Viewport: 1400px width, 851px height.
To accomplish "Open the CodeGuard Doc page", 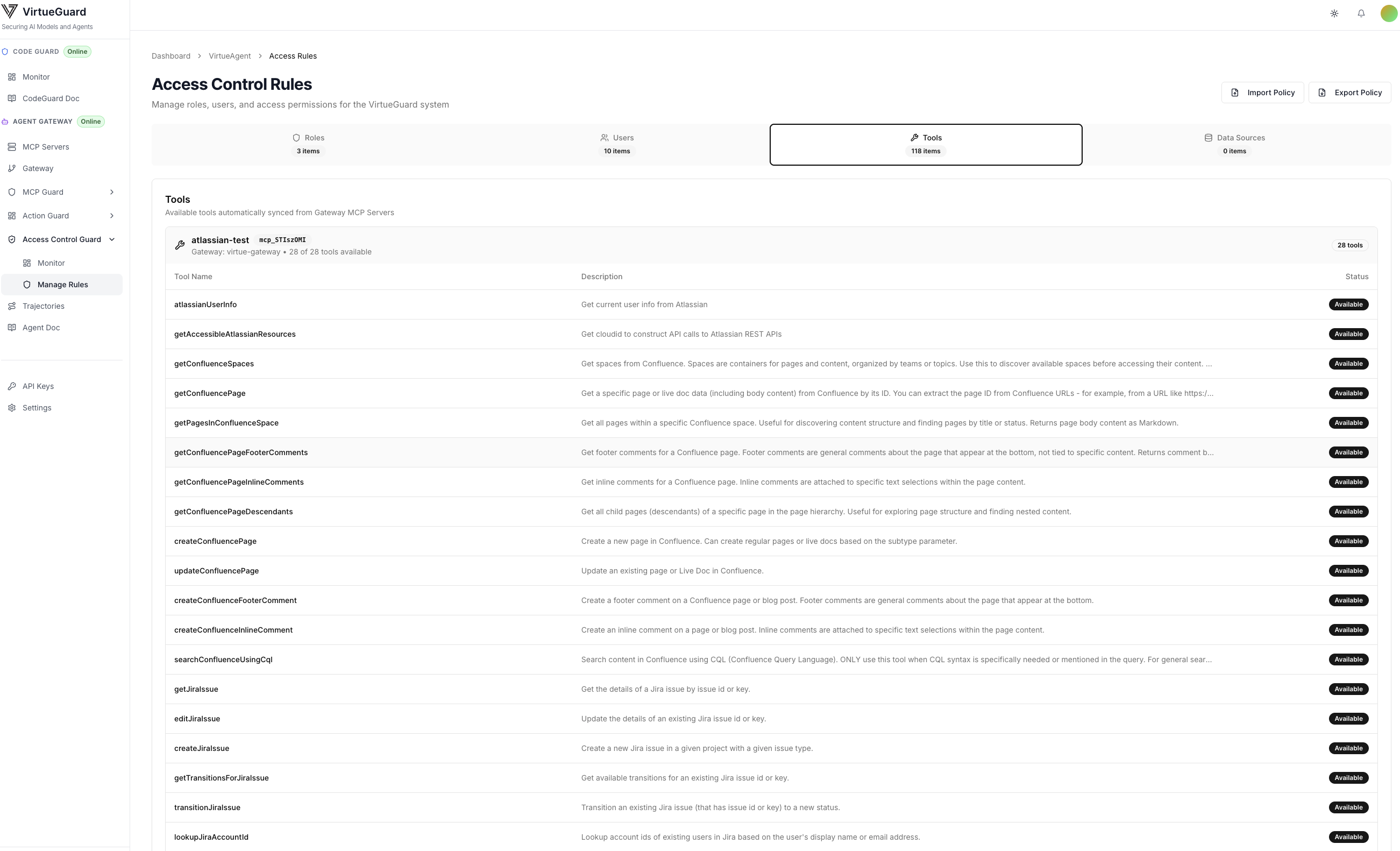I will click(51, 98).
